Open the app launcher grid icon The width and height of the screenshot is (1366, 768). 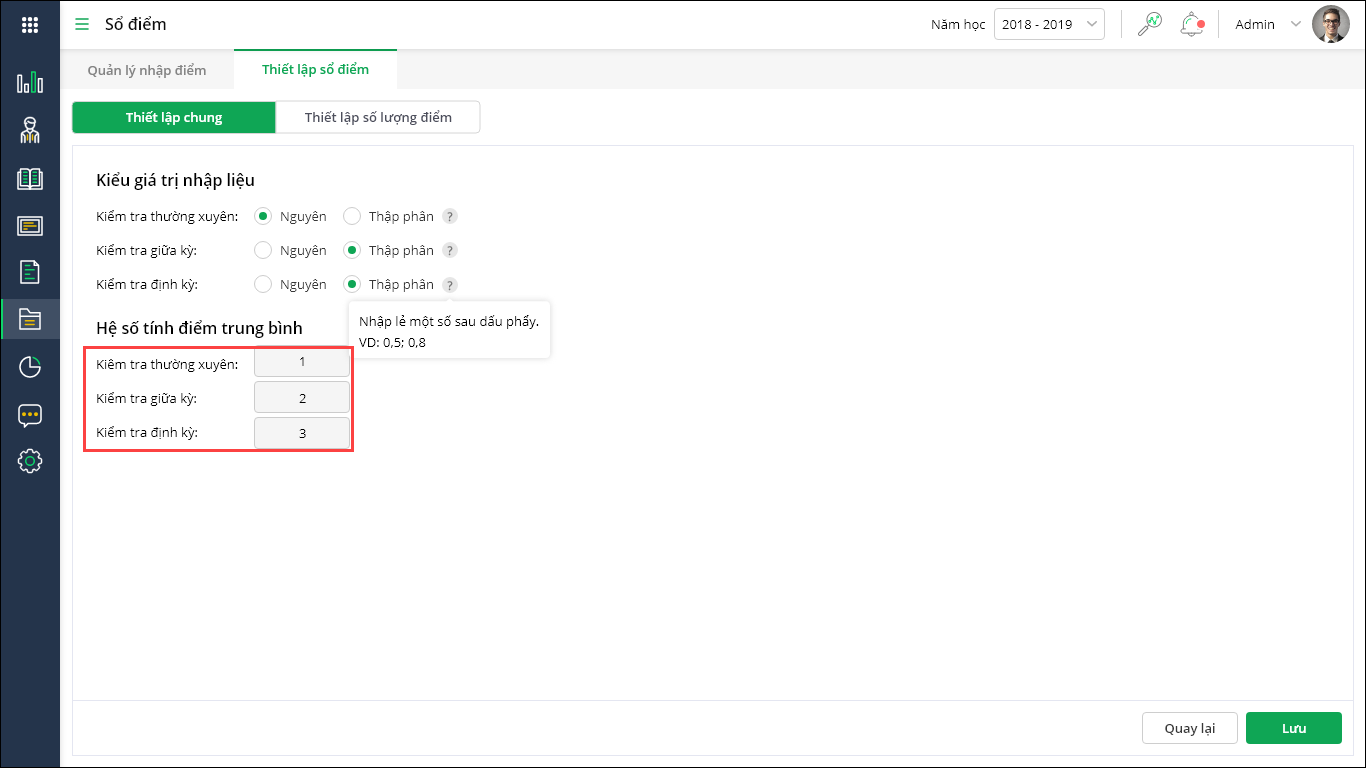click(x=30, y=25)
